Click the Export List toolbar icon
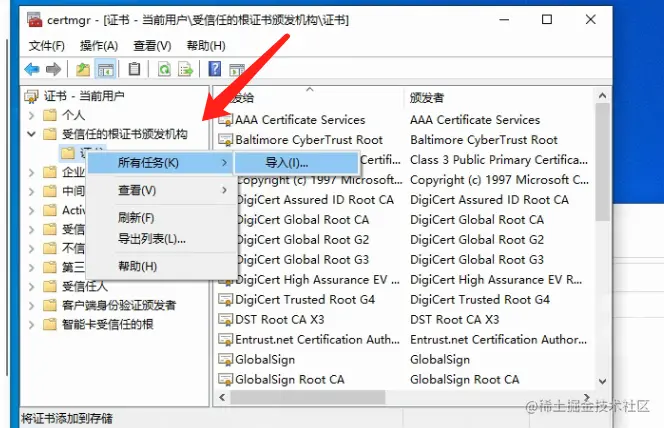This screenshot has width=664, height=428. [185, 69]
